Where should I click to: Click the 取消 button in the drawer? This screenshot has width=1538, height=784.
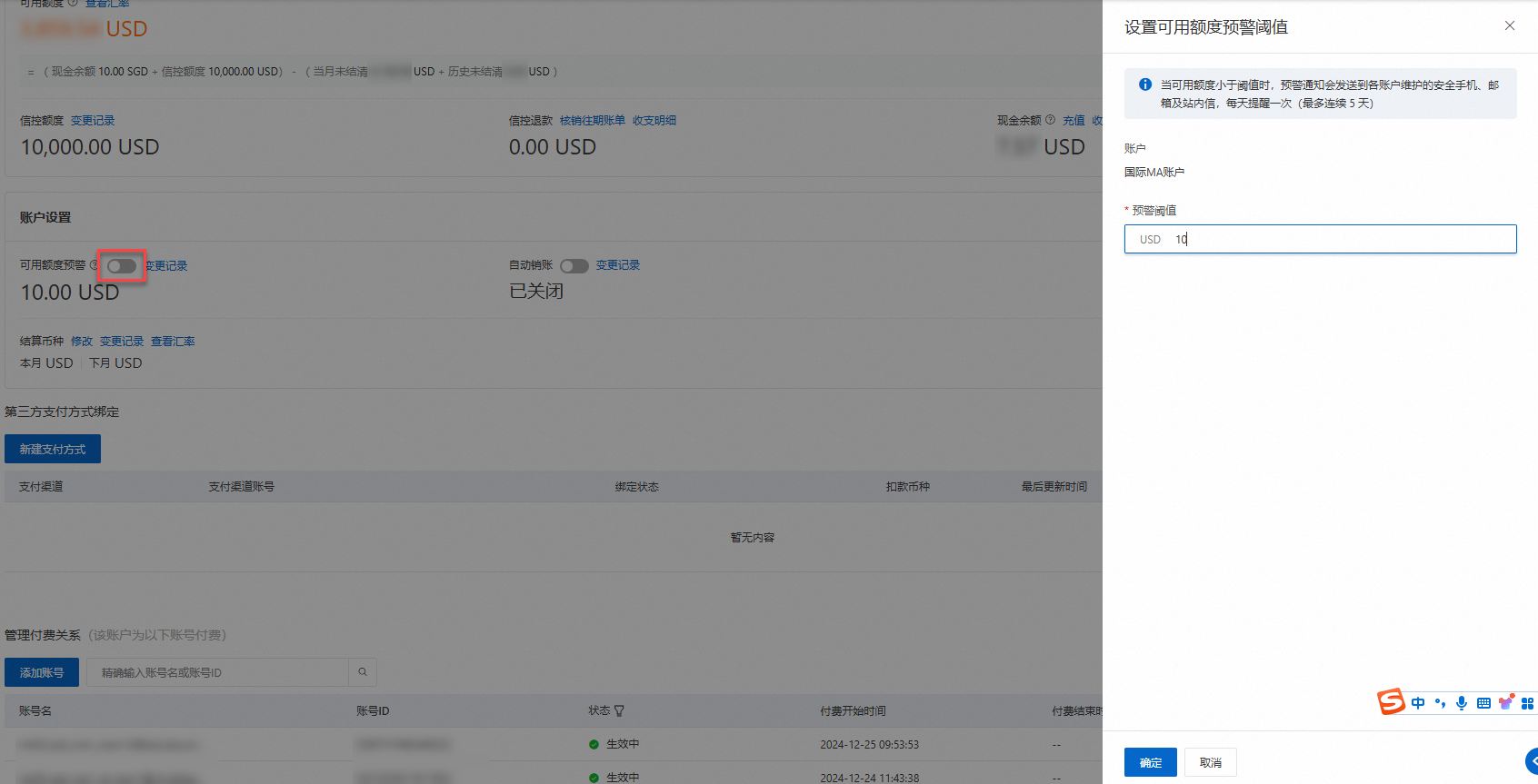[1211, 762]
